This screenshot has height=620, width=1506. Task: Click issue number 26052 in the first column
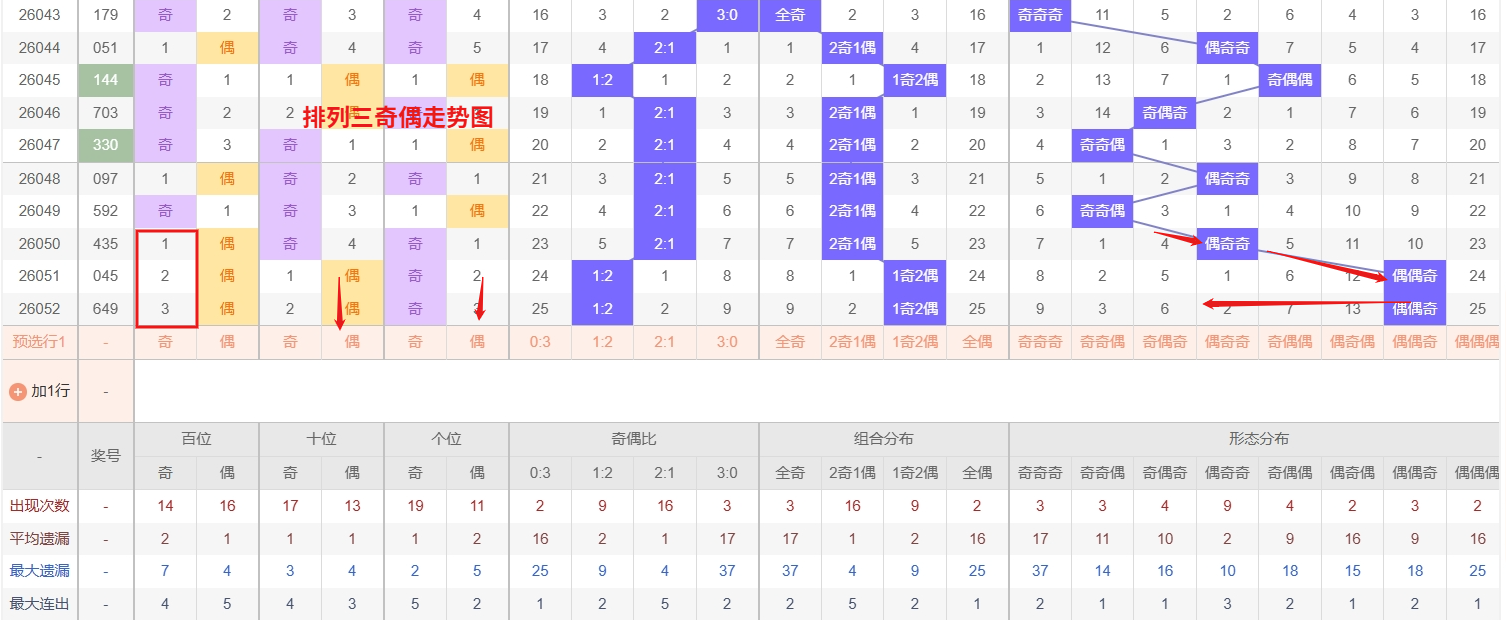pyautogui.click(x=40, y=309)
